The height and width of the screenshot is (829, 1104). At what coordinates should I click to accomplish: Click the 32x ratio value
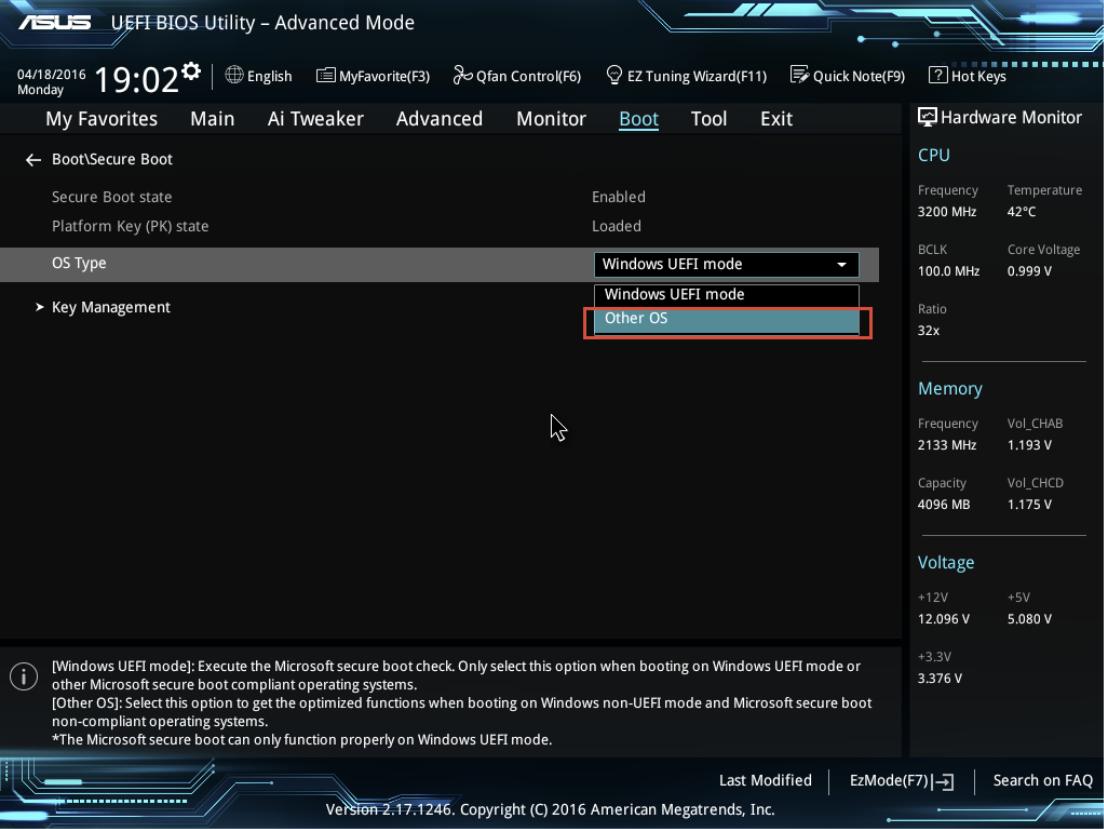coord(929,331)
